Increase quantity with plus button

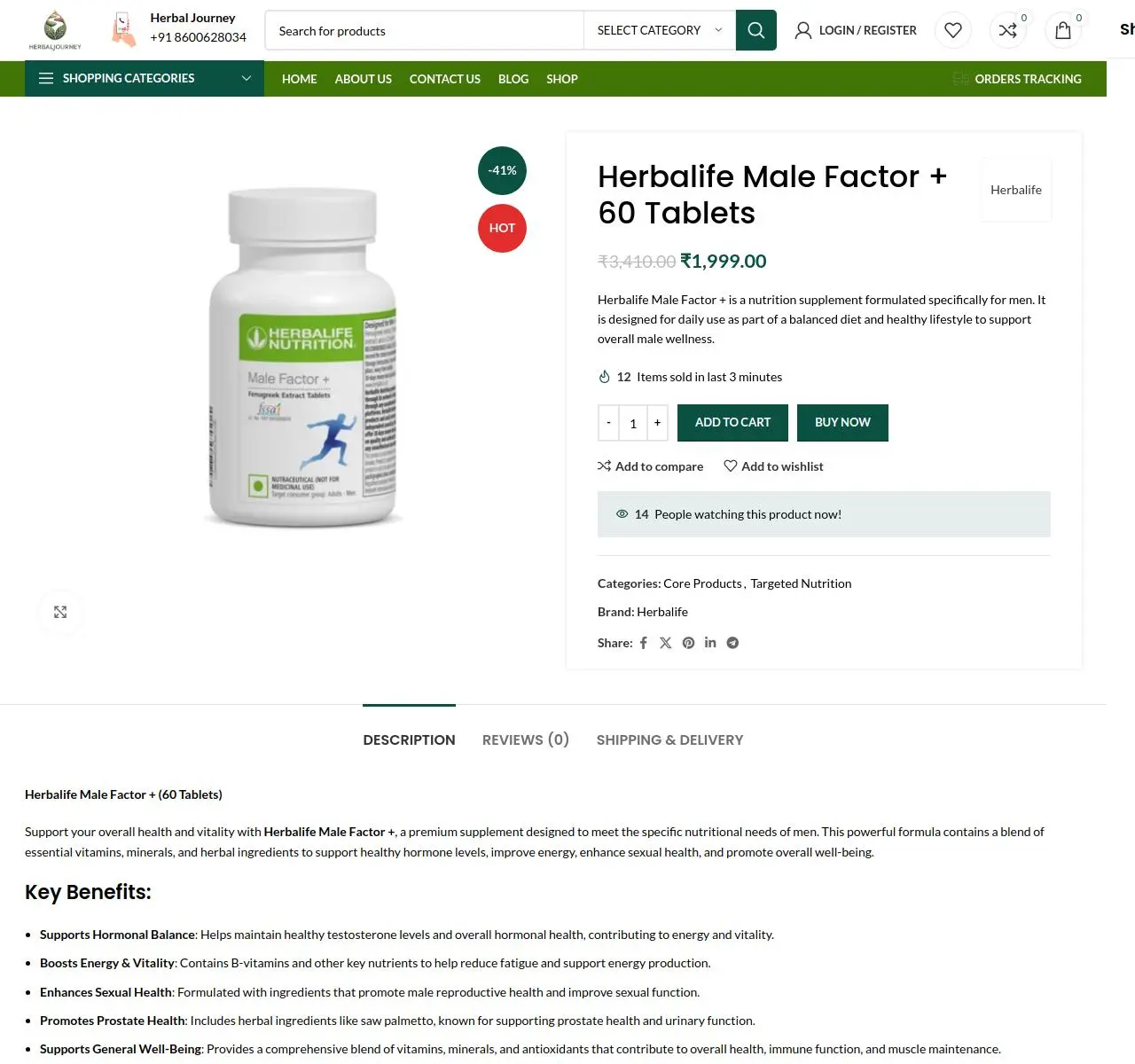tap(657, 423)
